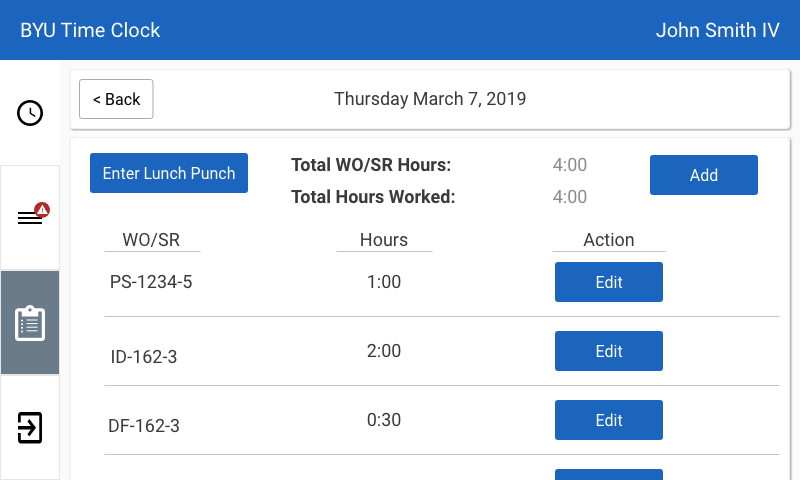Click the Total Hours Worked value
The height and width of the screenshot is (480, 800).
570,197
